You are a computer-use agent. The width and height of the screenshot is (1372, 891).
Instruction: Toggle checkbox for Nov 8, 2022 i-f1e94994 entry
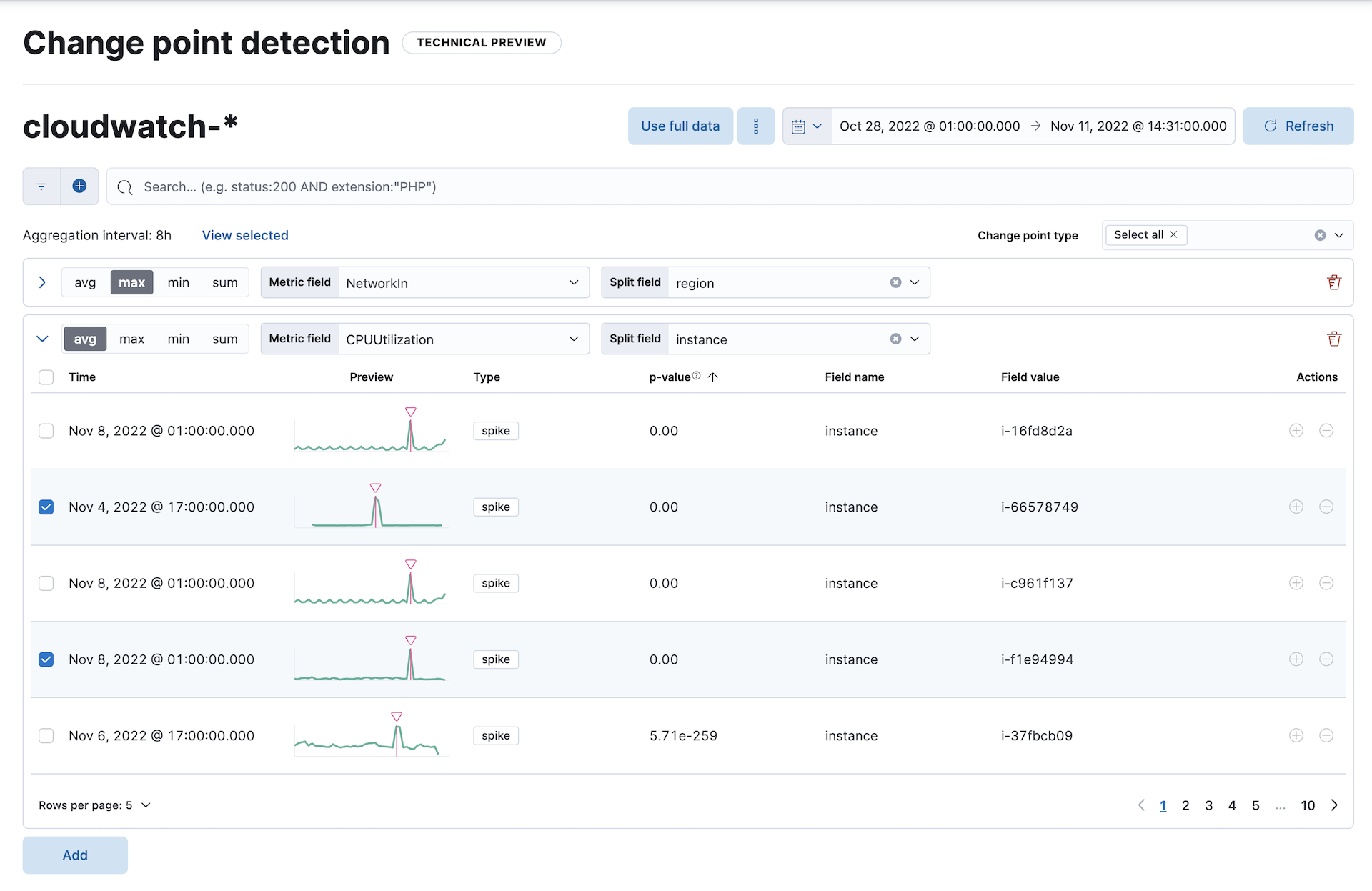47,659
